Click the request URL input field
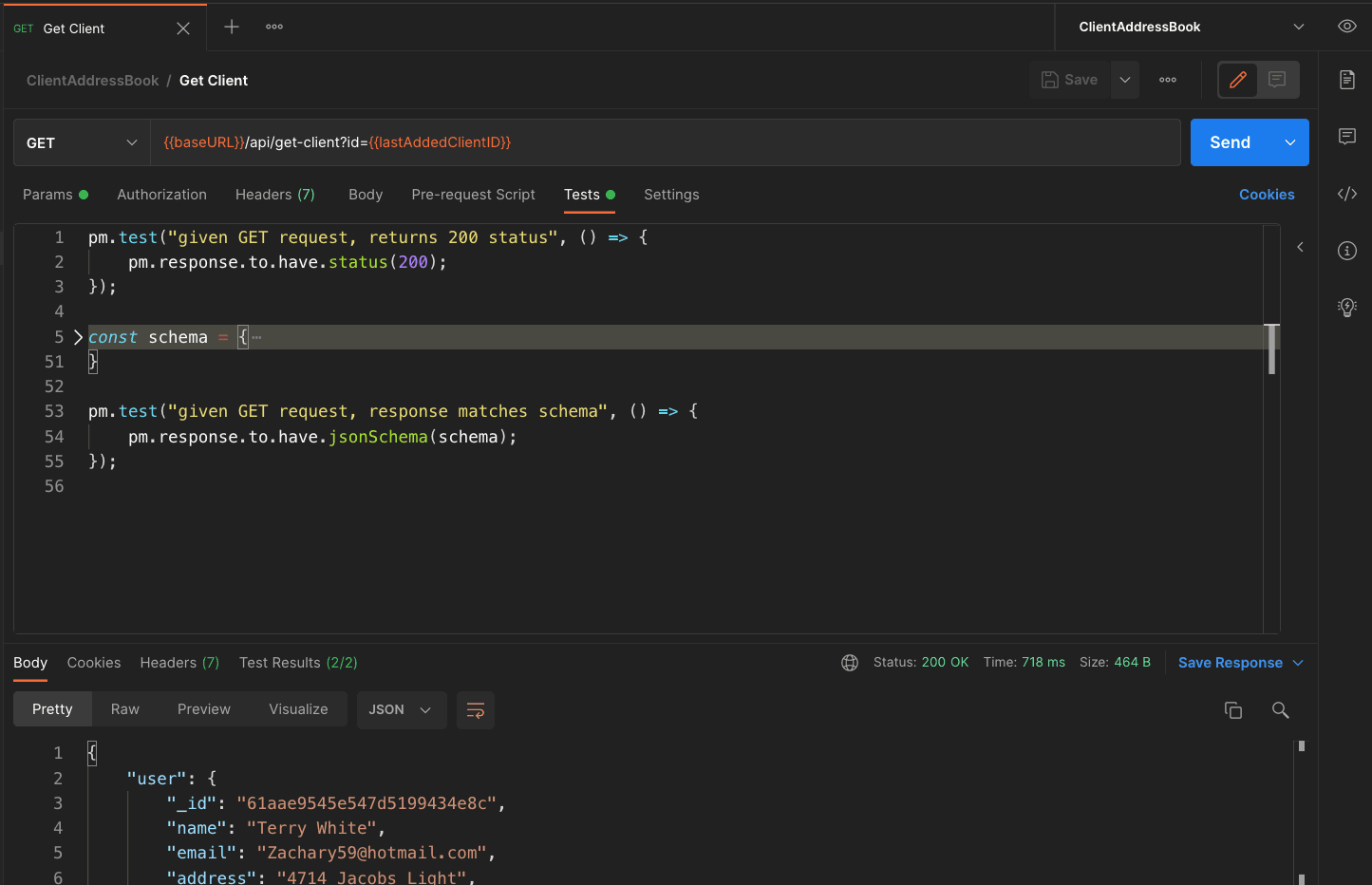This screenshot has height=885, width=1372. coord(665,142)
